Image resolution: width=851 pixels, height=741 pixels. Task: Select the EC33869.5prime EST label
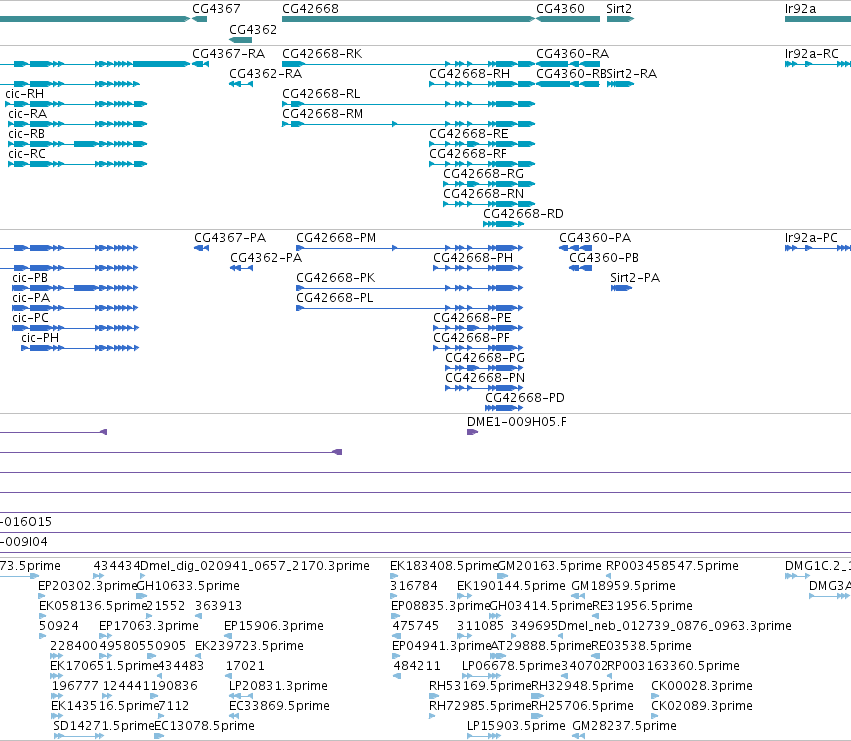click(x=279, y=706)
